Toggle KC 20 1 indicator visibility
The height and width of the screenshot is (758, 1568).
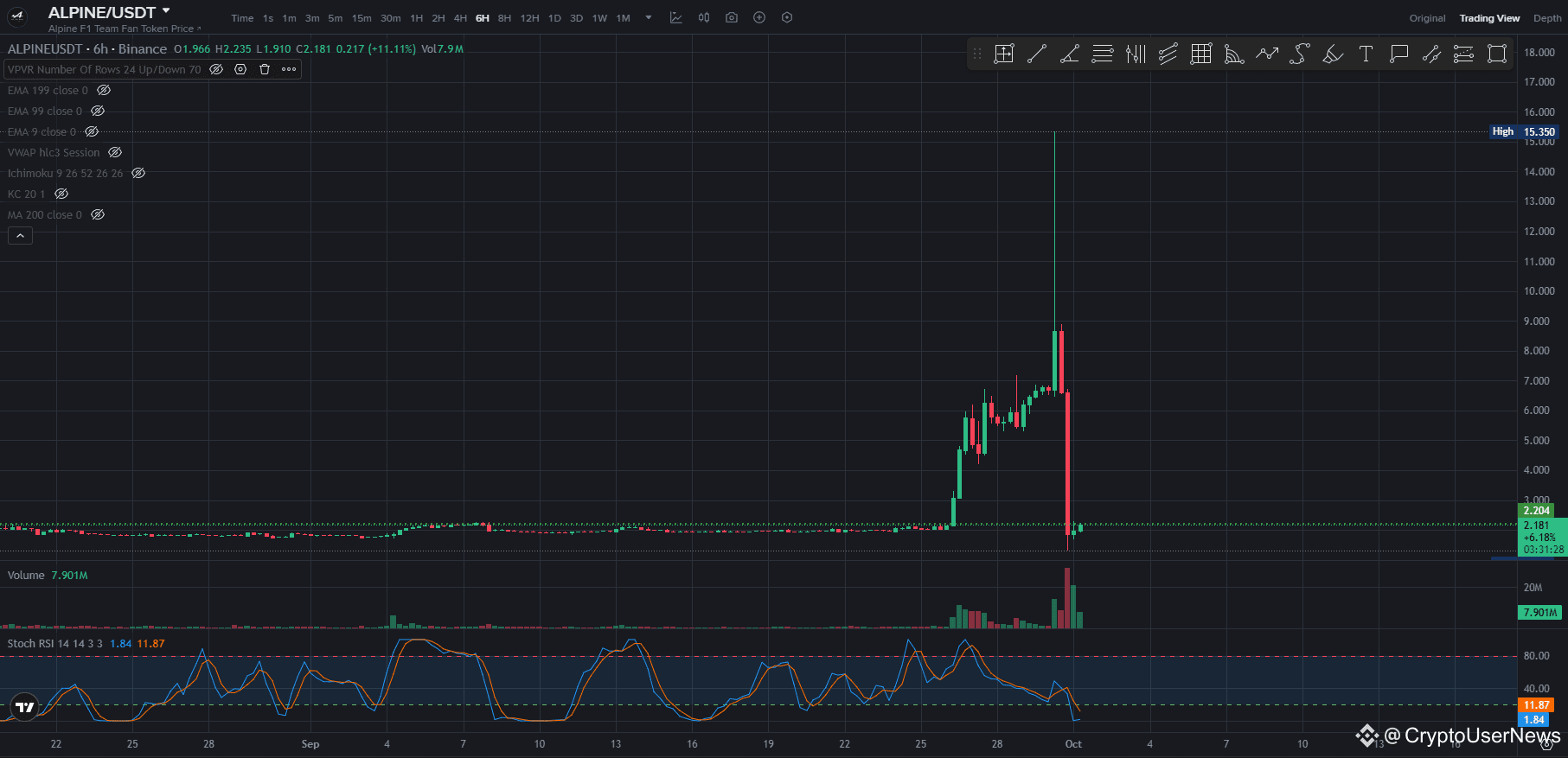(x=61, y=194)
